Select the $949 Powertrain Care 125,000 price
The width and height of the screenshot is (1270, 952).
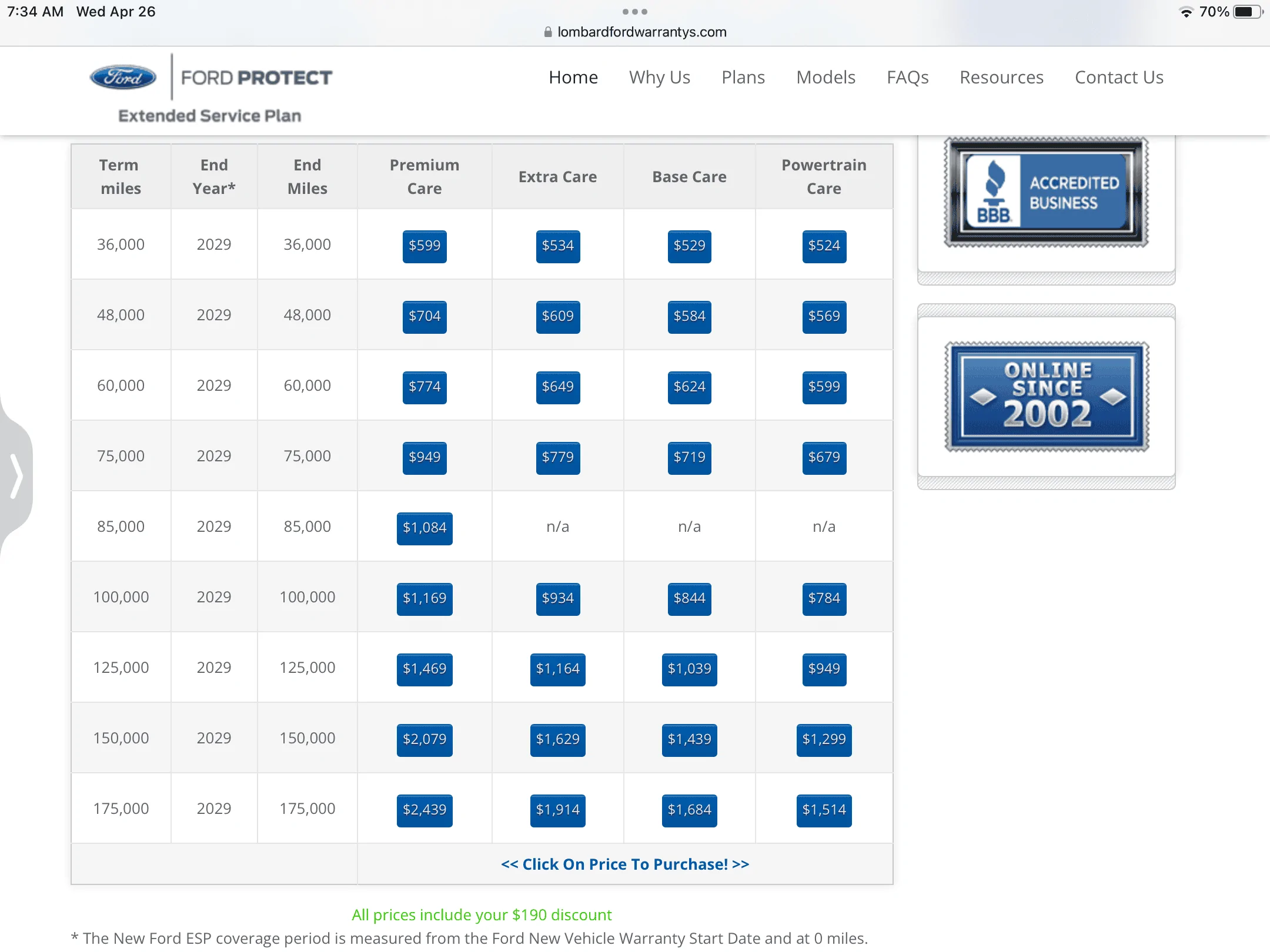(824, 669)
